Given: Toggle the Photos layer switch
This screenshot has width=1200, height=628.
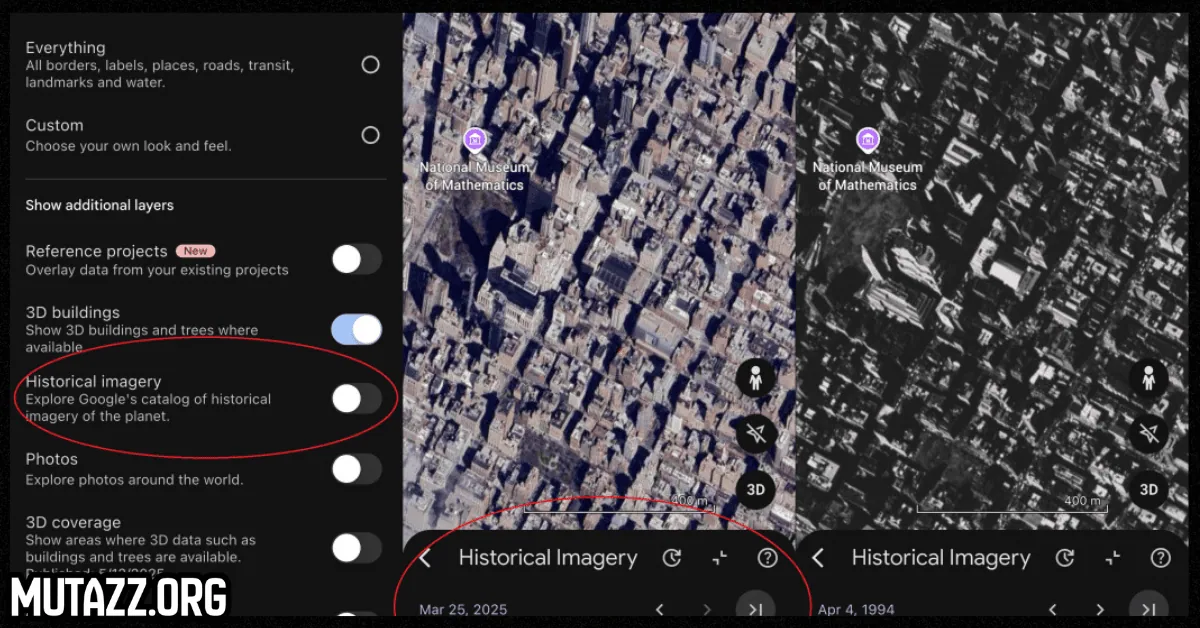Looking at the screenshot, I should [x=356, y=468].
